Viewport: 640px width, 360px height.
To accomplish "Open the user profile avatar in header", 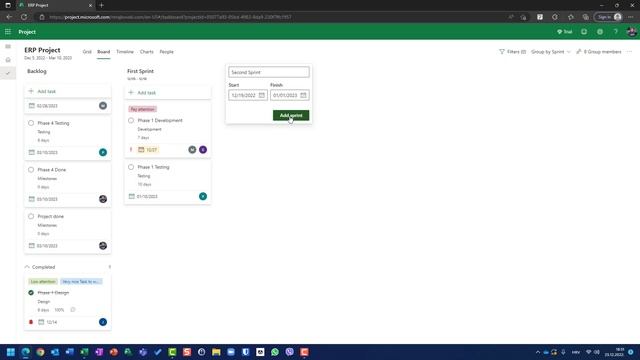I will 631,32.
